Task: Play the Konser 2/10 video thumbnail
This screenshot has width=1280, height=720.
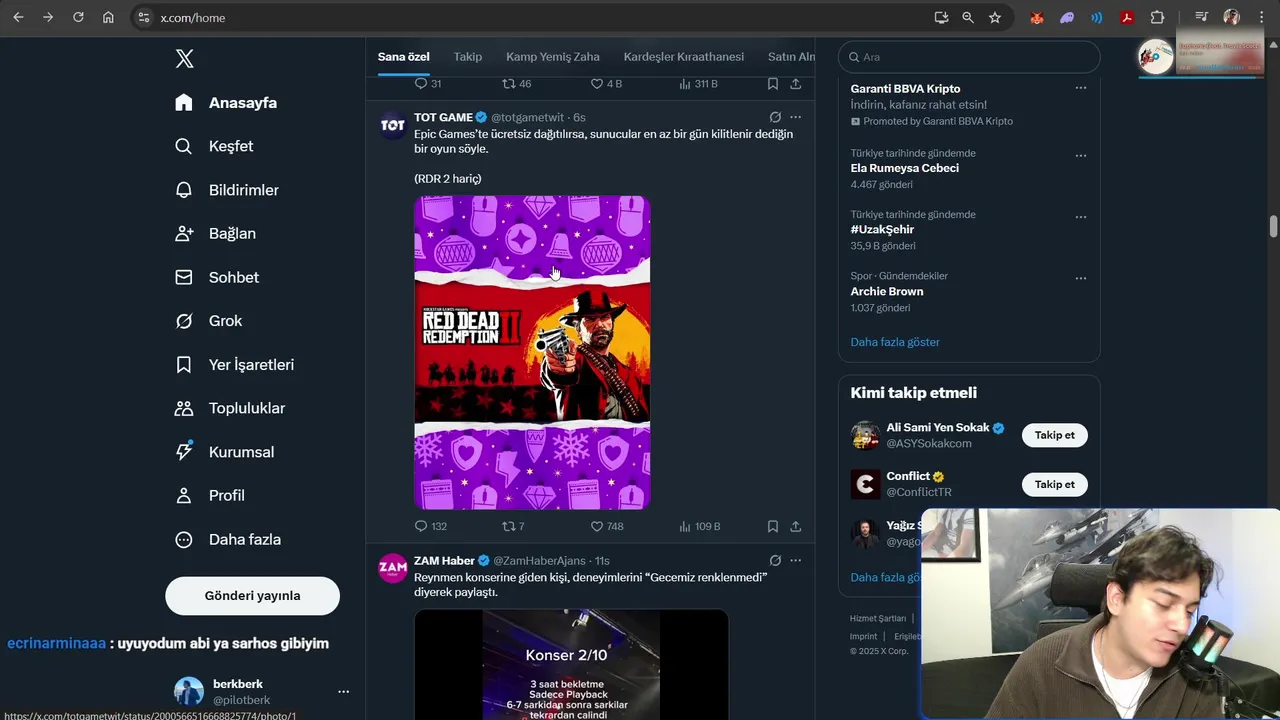Action: [571, 664]
